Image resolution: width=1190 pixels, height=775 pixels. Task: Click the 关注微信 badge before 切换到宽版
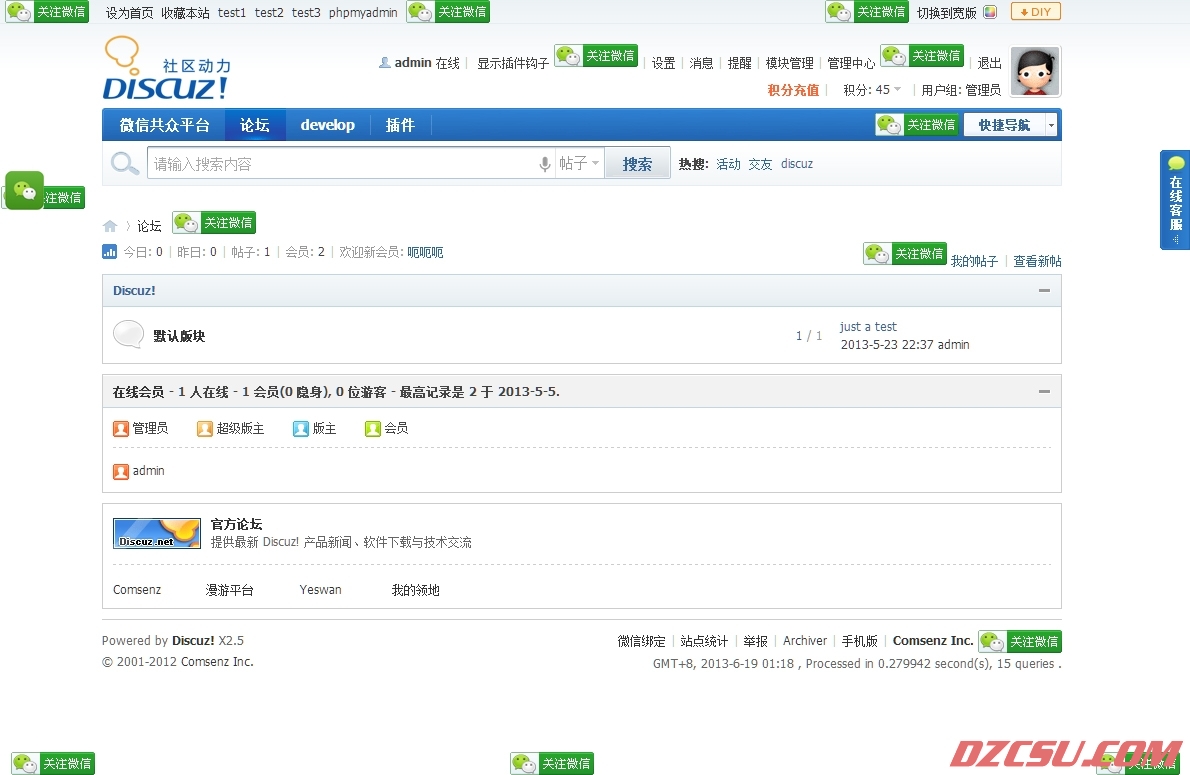click(x=867, y=11)
